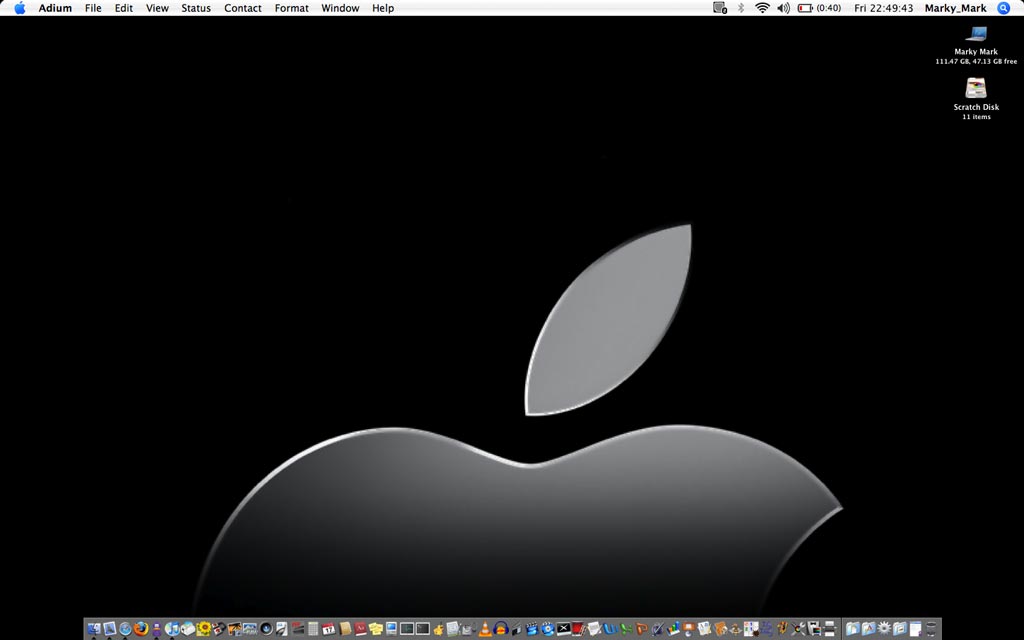Open the Calculator icon in dock
1024x640 pixels.
point(313,630)
